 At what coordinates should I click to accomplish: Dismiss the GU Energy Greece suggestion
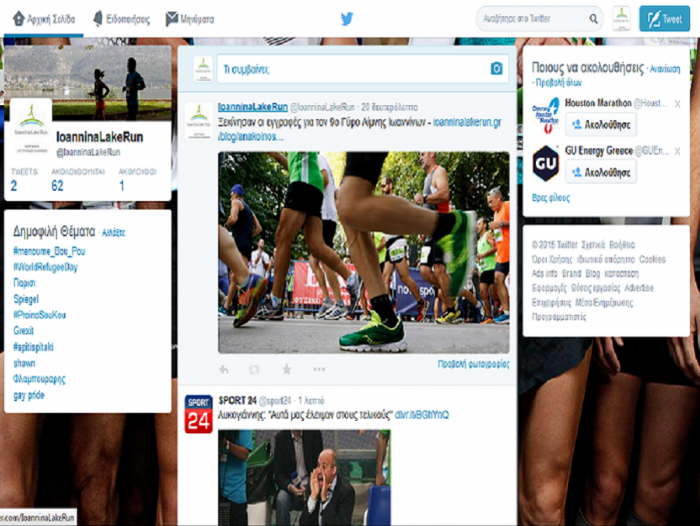point(677,150)
